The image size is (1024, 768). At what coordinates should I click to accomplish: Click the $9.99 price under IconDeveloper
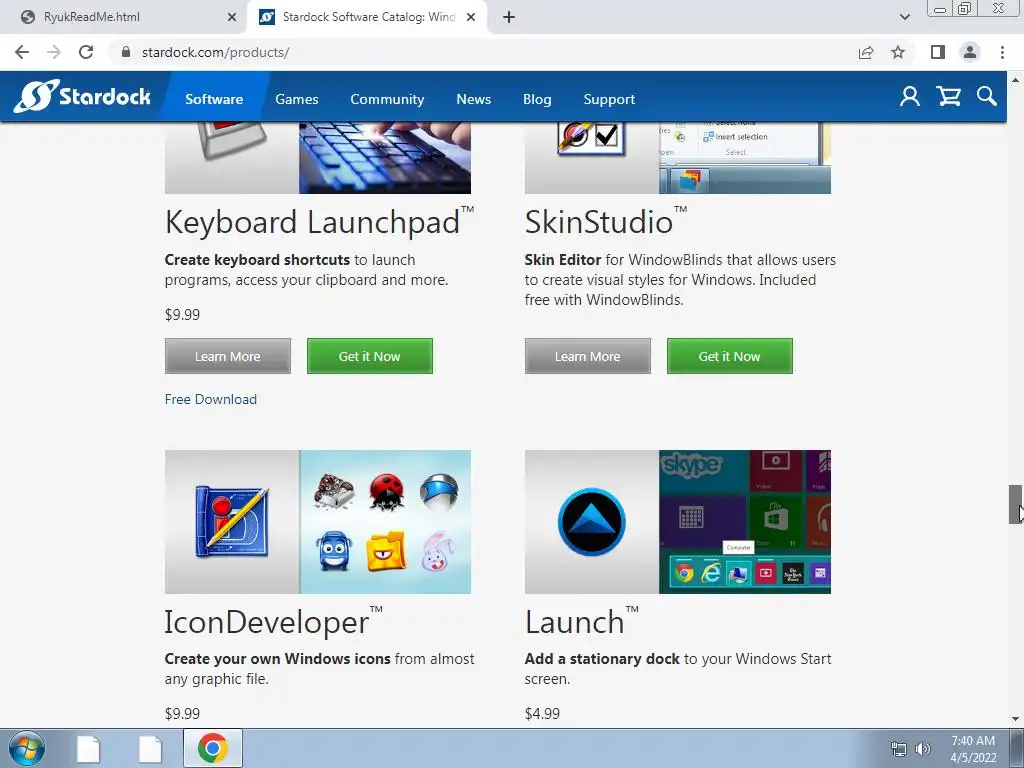click(x=182, y=714)
